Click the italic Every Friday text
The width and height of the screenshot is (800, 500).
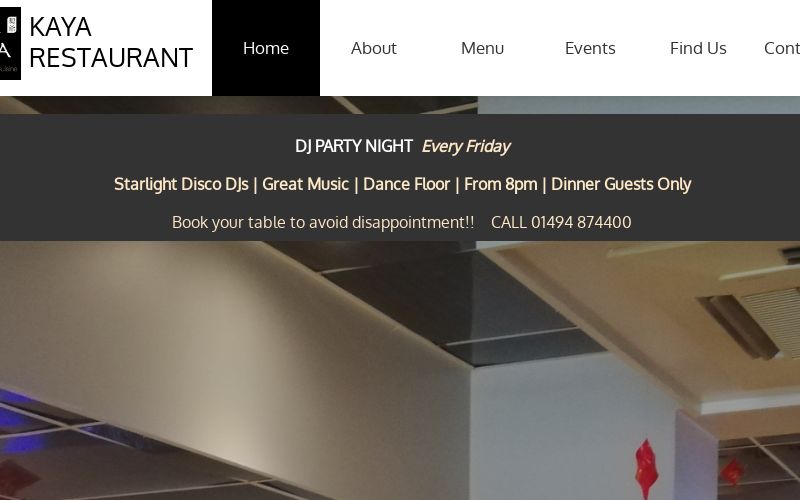pyautogui.click(x=466, y=146)
